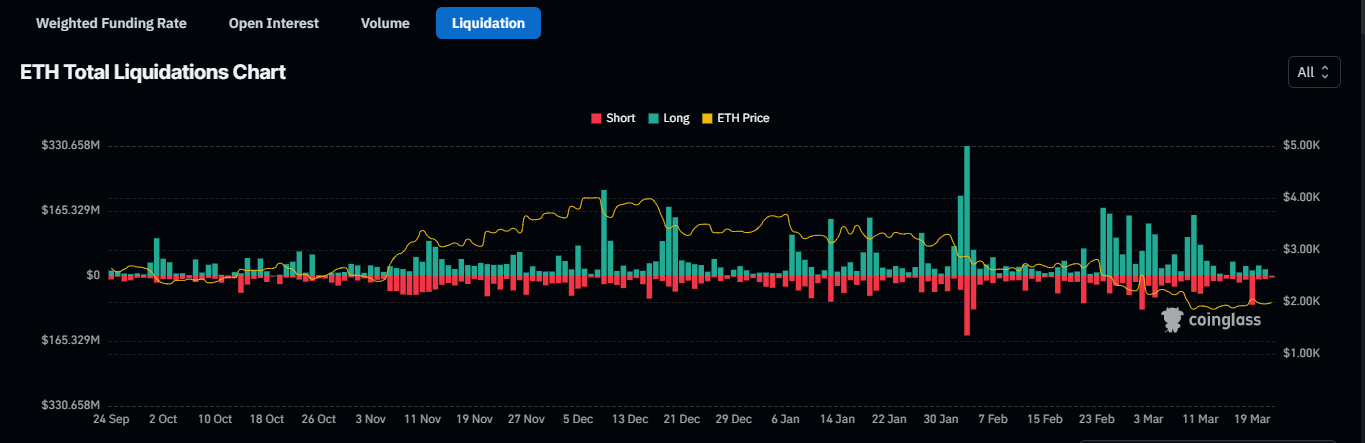The image size is (1365, 443).
Task: Select the Volume tab
Action: 385,23
